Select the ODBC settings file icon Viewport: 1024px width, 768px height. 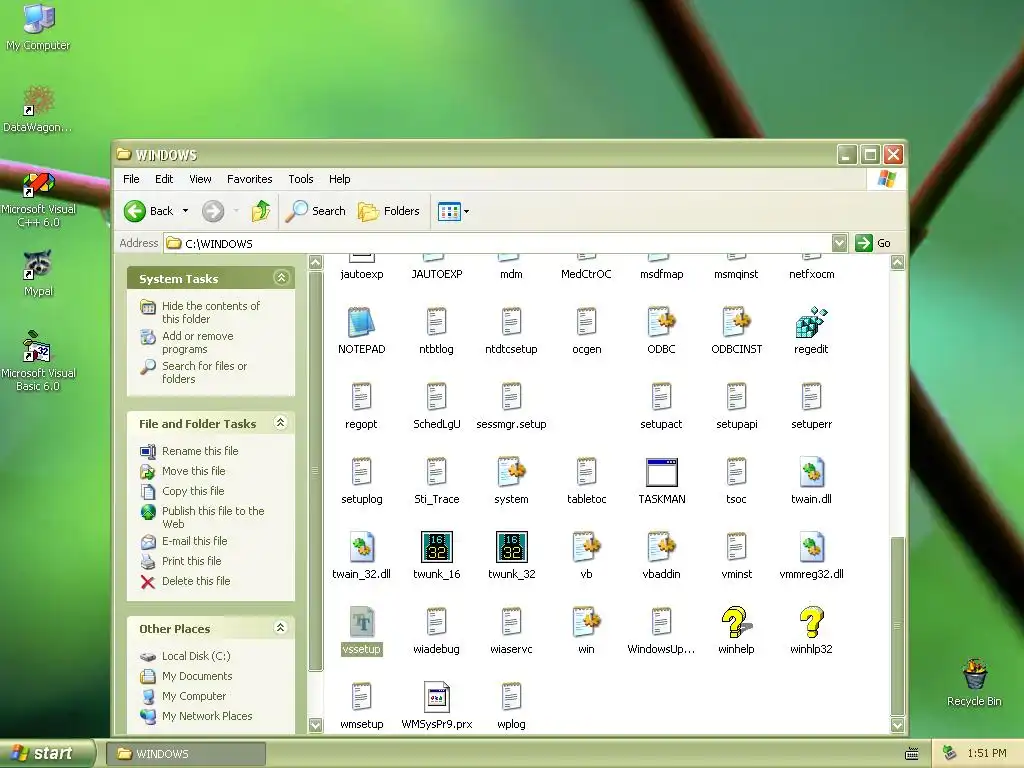[662, 323]
